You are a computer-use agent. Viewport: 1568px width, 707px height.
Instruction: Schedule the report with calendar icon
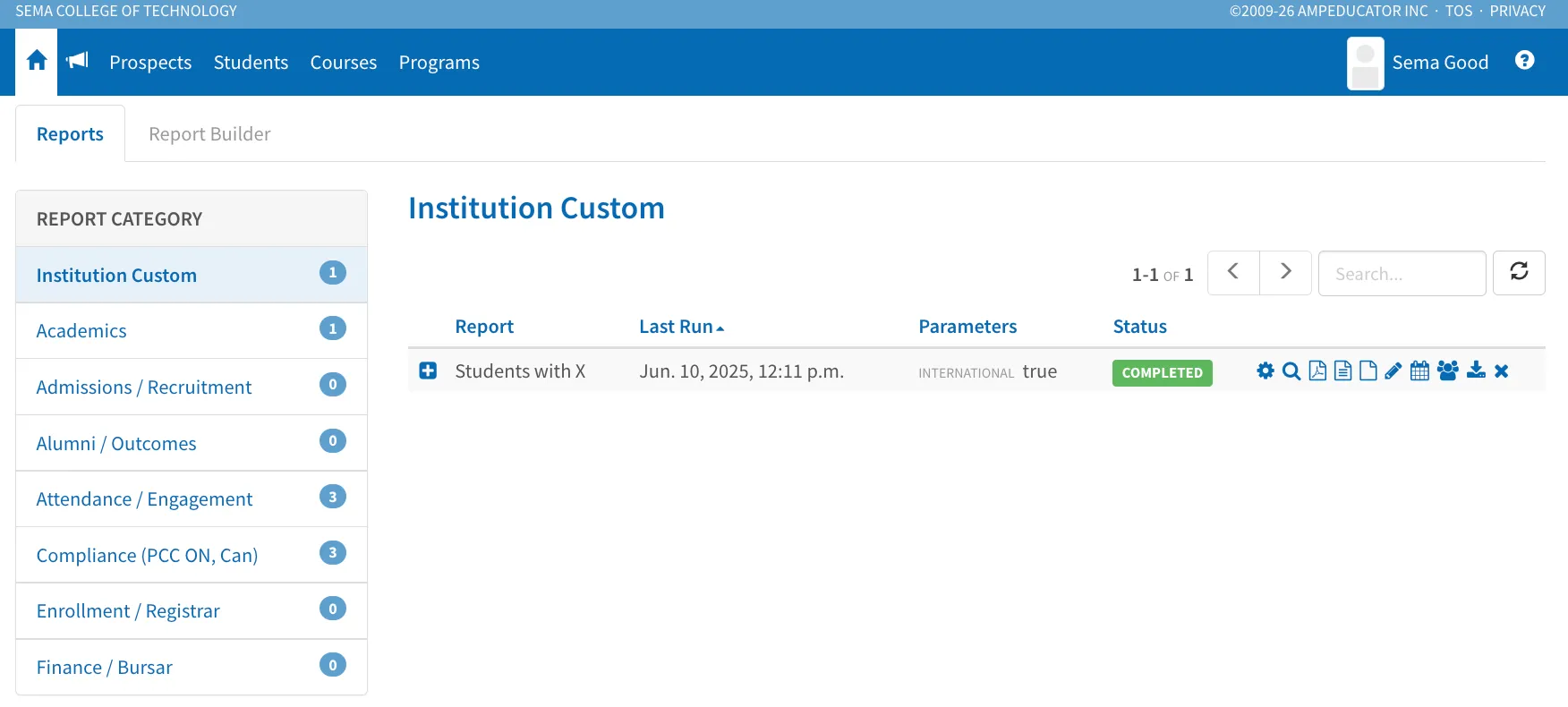(x=1419, y=371)
